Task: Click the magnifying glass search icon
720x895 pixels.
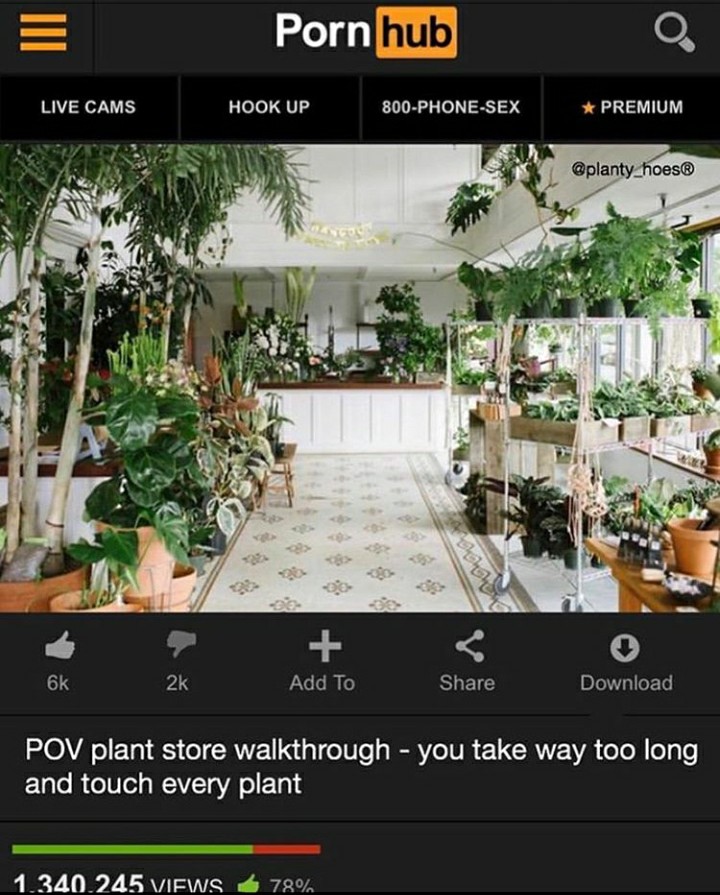Action: [674, 33]
